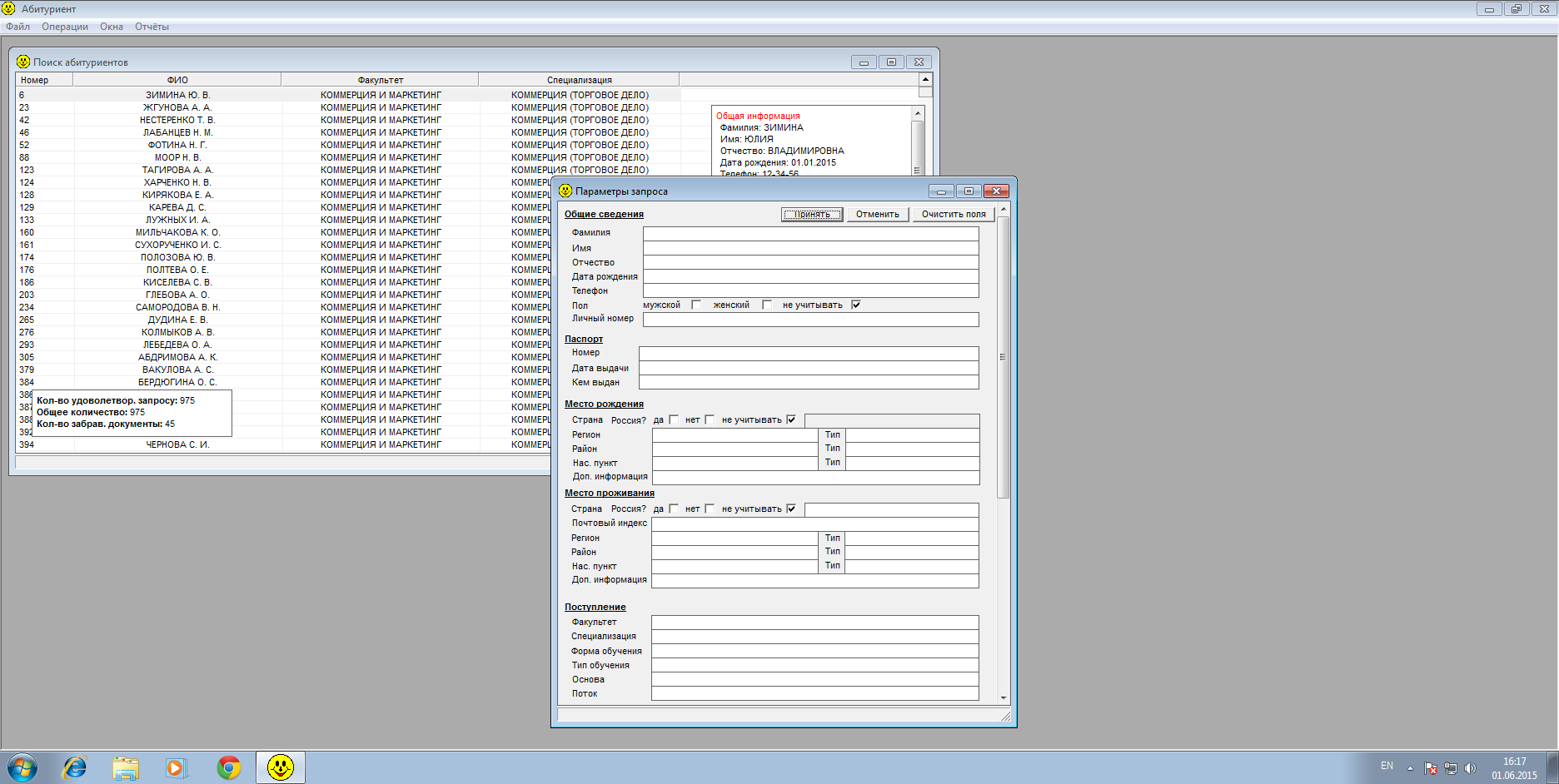Click the Очистить поля button
1559x784 pixels.
953,214
